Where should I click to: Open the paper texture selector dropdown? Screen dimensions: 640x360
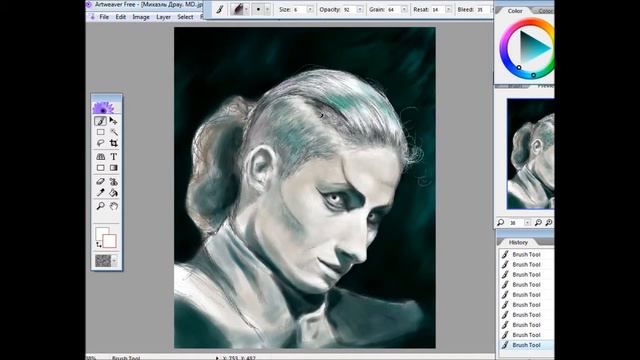tap(114, 260)
